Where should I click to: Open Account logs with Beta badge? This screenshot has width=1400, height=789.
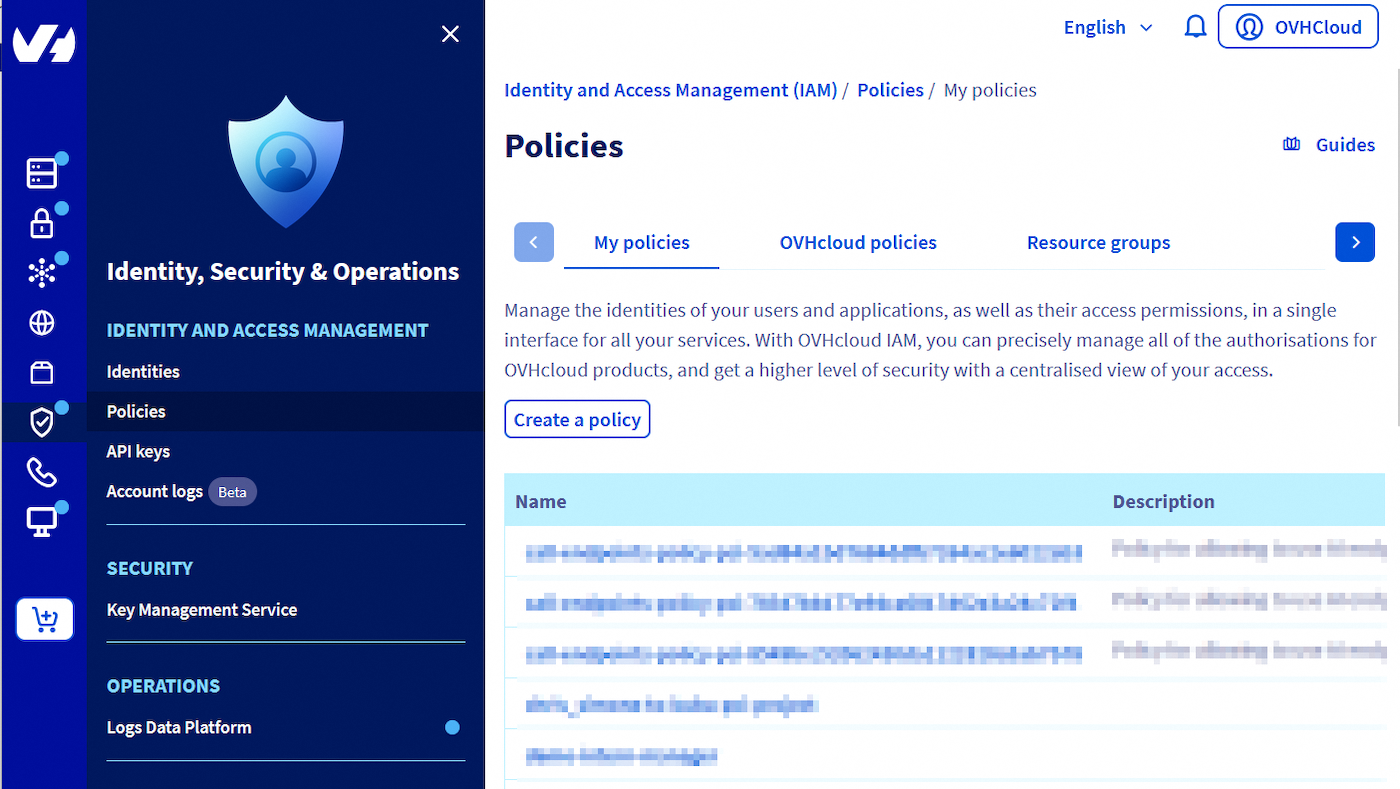click(x=155, y=491)
